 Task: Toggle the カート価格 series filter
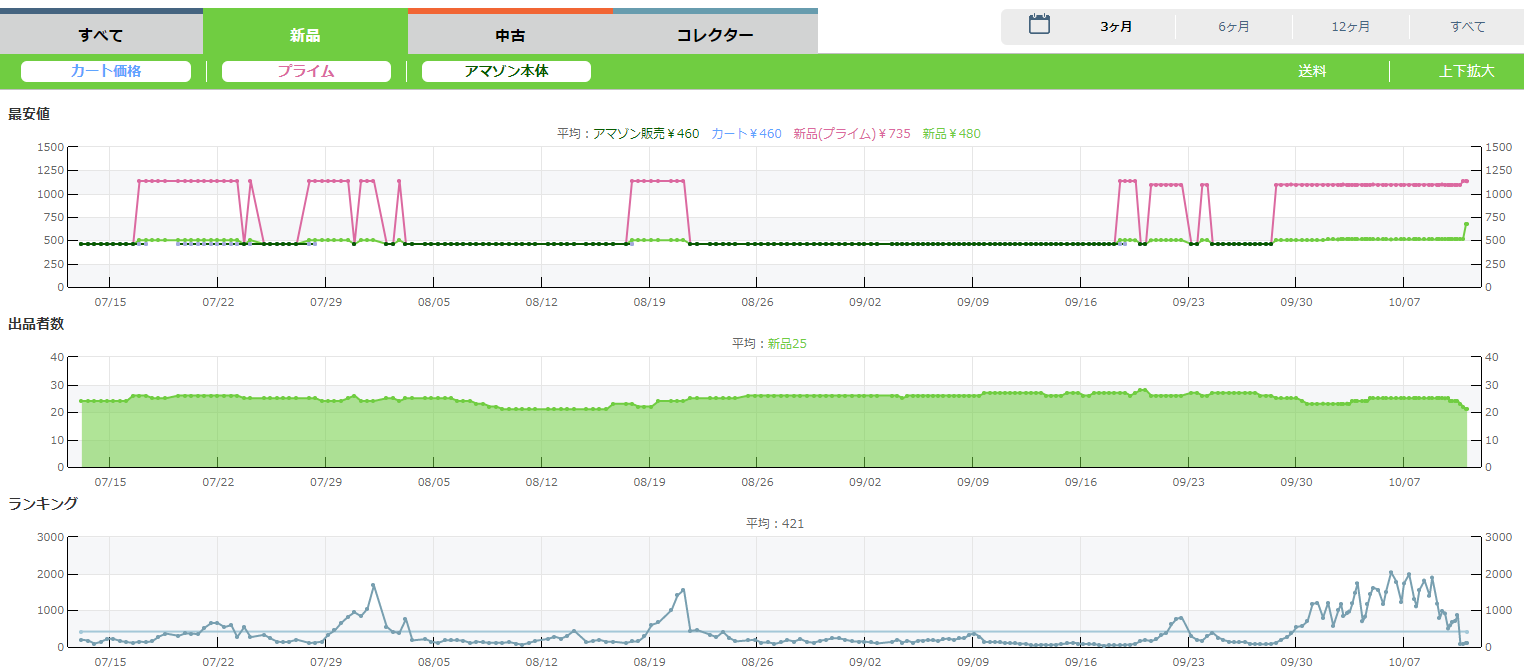(x=106, y=72)
